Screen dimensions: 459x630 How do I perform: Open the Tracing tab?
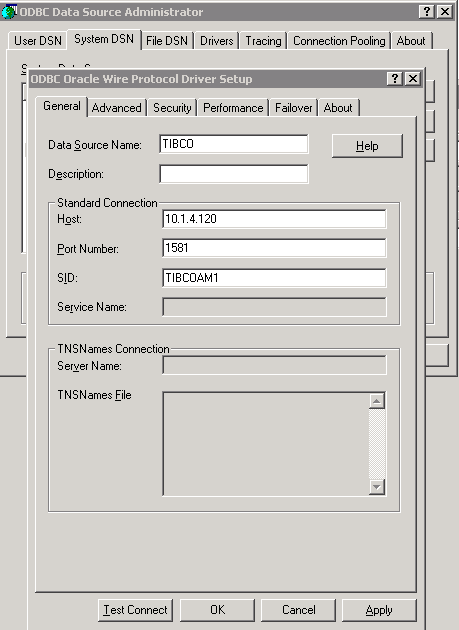(x=263, y=41)
